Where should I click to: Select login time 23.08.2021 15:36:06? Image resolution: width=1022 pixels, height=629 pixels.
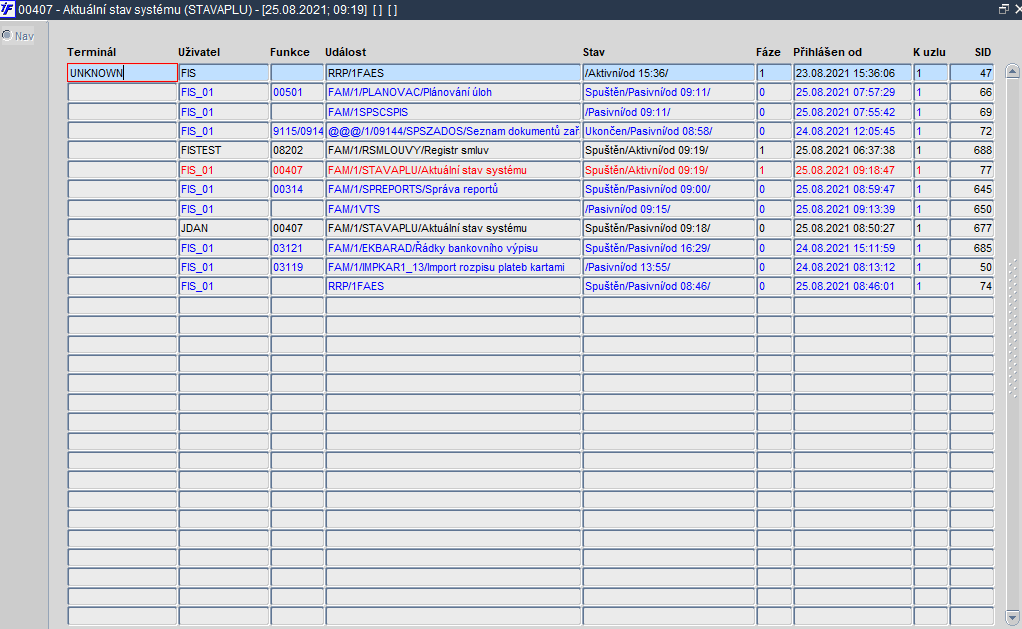[853, 72]
